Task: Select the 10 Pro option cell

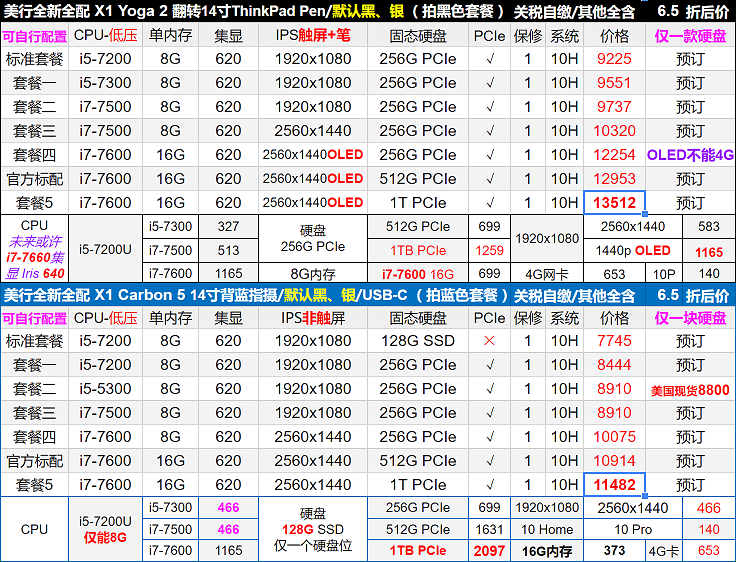Action: click(633, 529)
